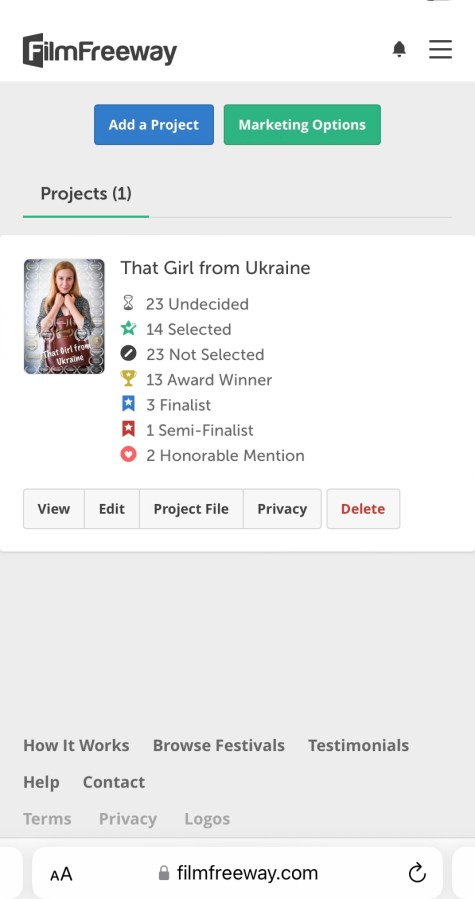Open the film poster thumbnail
This screenshot has width=475, height=899.
(64, 316)
